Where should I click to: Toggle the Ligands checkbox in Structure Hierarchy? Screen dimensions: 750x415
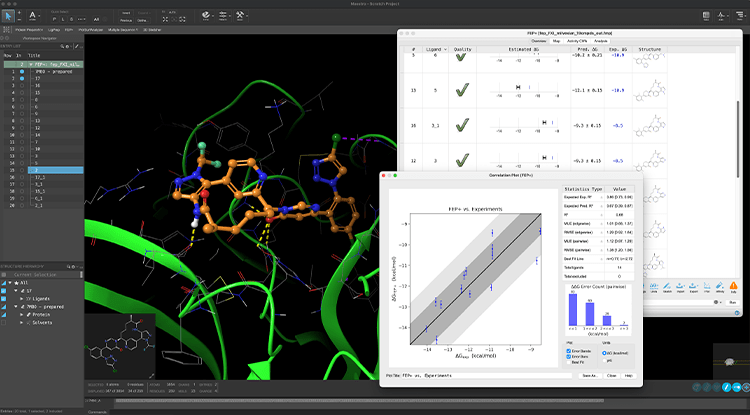point(4,299)
